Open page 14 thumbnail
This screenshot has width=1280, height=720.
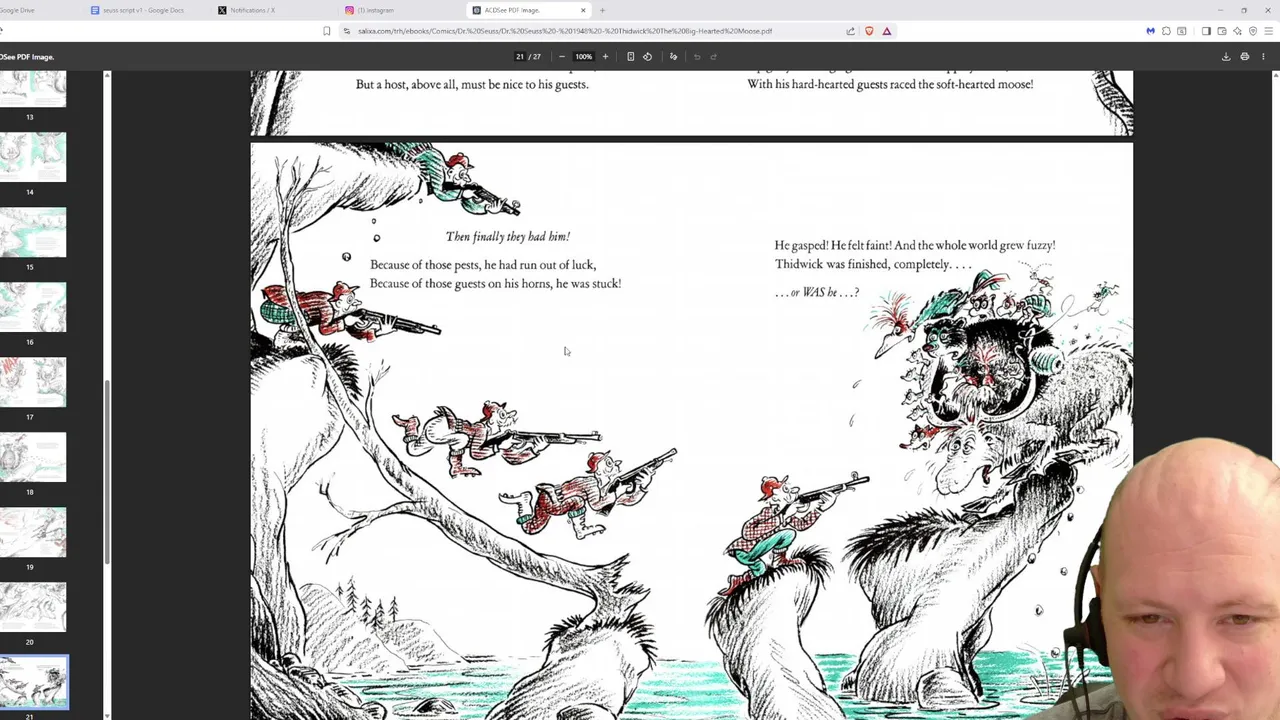coord(33,157)
